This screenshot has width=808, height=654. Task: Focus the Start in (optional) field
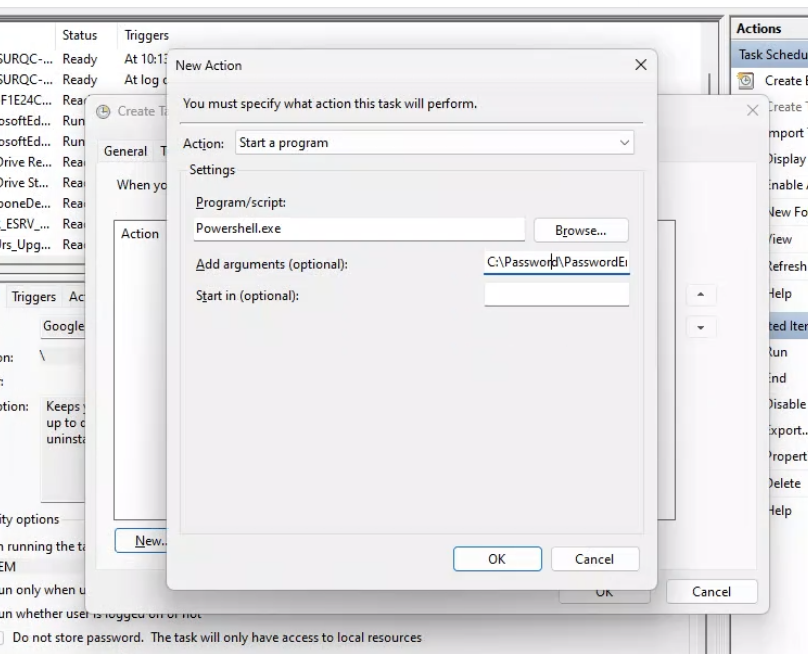coord(556,295)
